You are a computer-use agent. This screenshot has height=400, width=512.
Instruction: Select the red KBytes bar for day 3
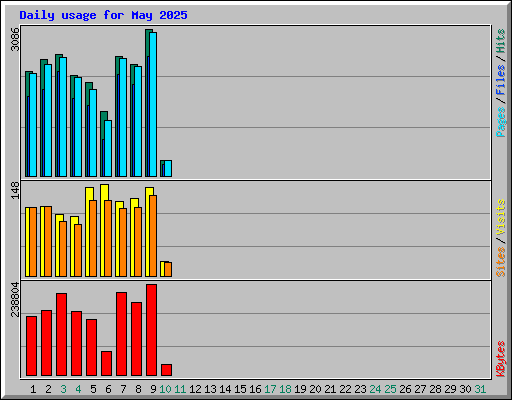tap(61, 335)
